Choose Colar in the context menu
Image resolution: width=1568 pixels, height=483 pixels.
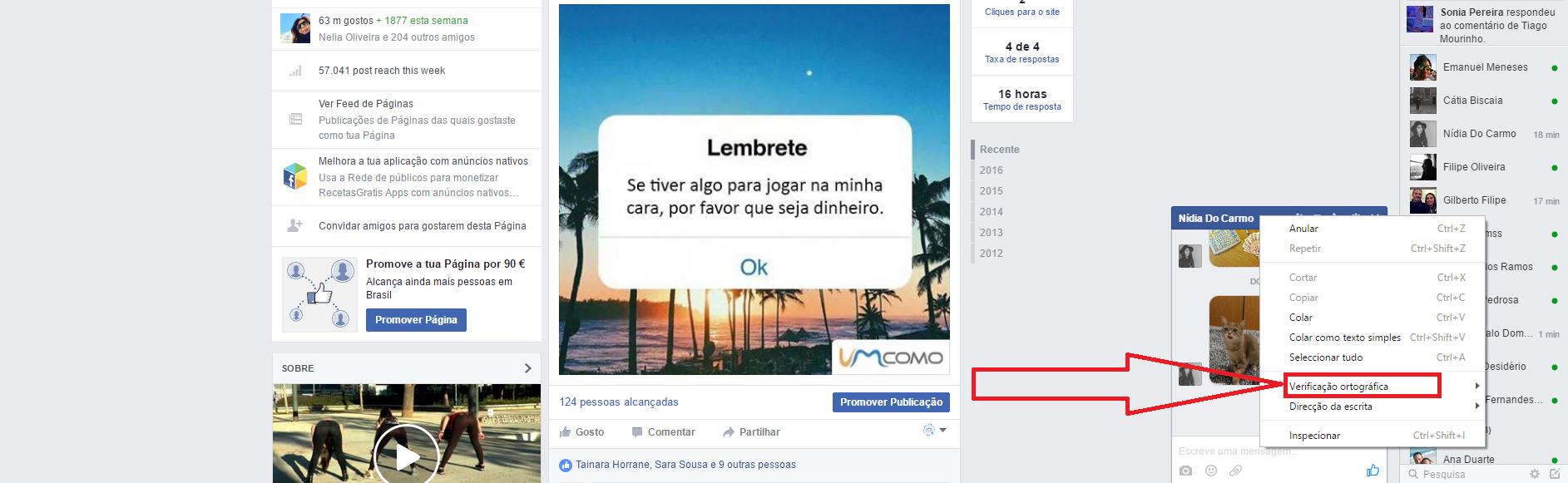[1301, 318]
